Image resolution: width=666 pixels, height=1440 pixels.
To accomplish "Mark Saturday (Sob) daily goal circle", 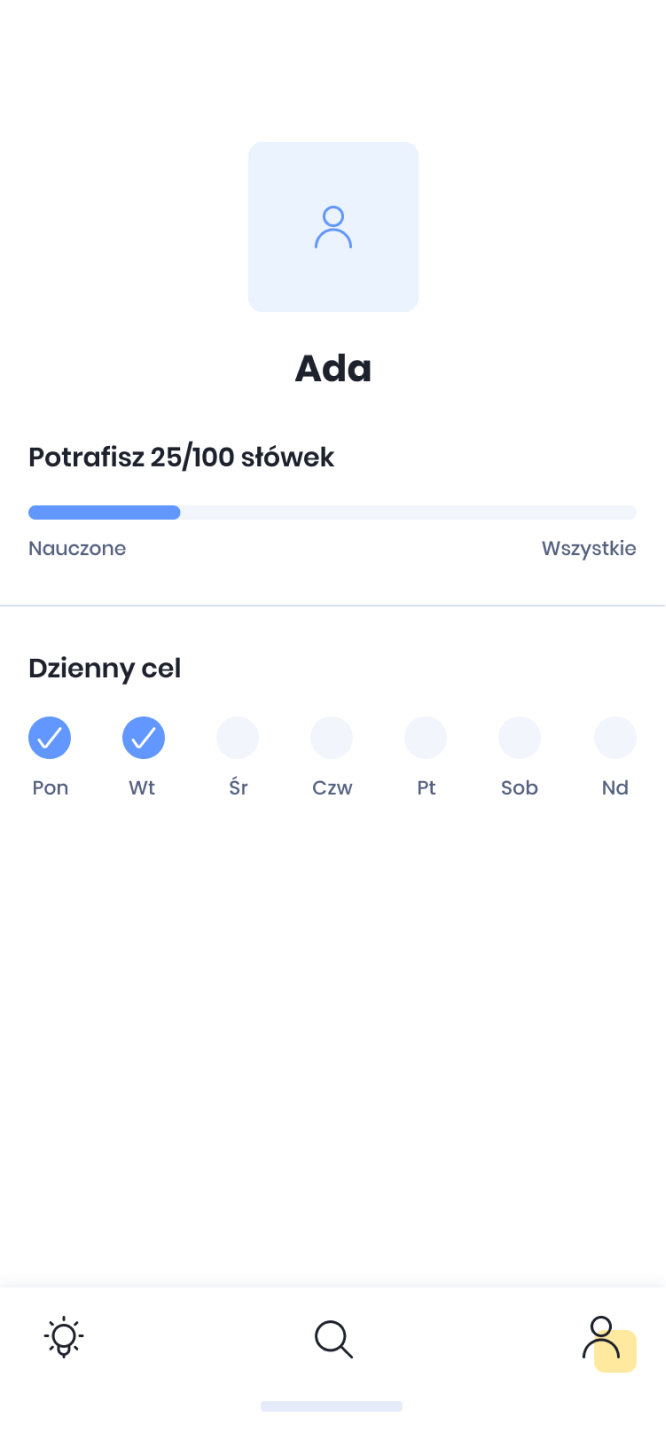I will pos(519,738).
